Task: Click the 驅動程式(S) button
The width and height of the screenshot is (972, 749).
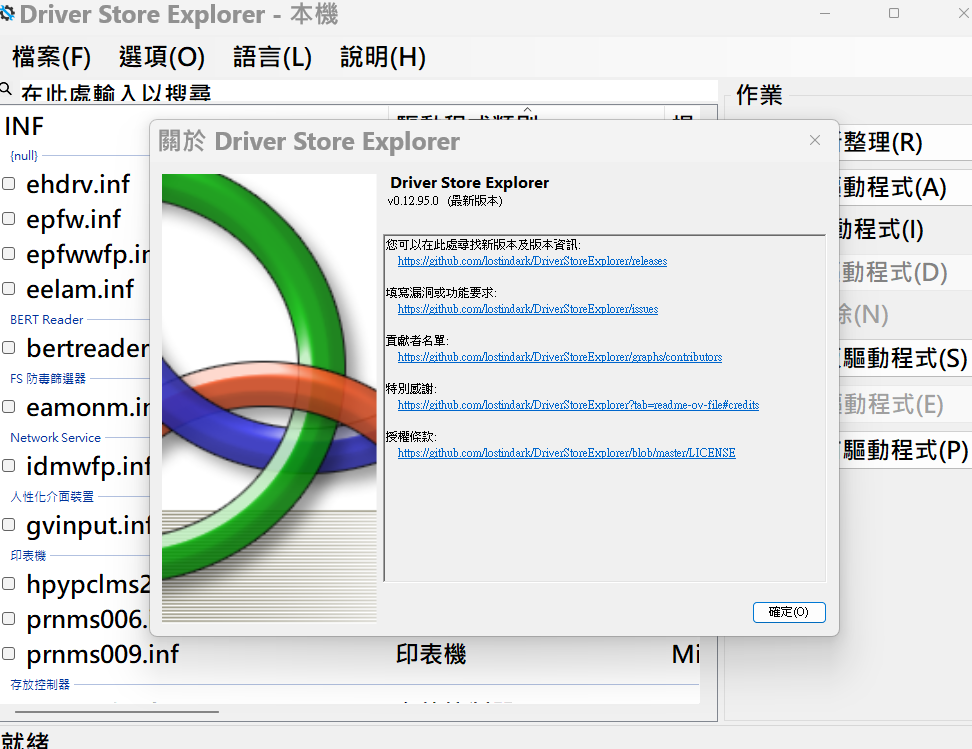Action: point(905,358)
